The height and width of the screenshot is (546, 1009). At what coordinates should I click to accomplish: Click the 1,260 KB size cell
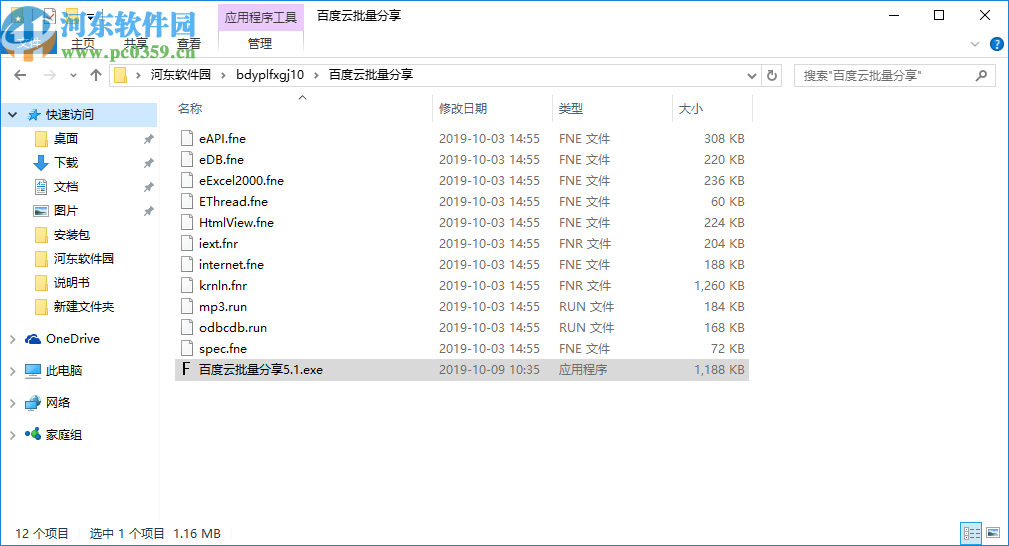[719, 285]
